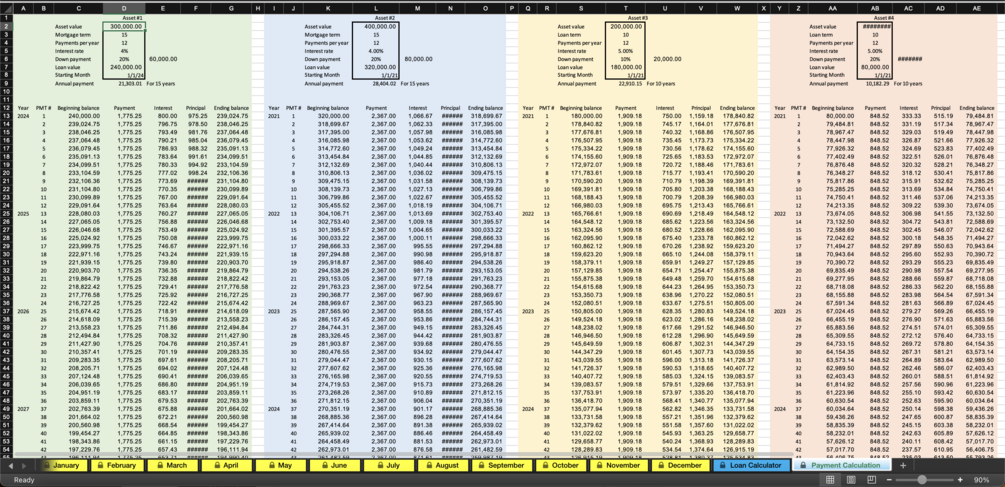The width and height of the screenshot is (1005, 487).
Task: Select the June sheet tab
Action: [333, 466]
